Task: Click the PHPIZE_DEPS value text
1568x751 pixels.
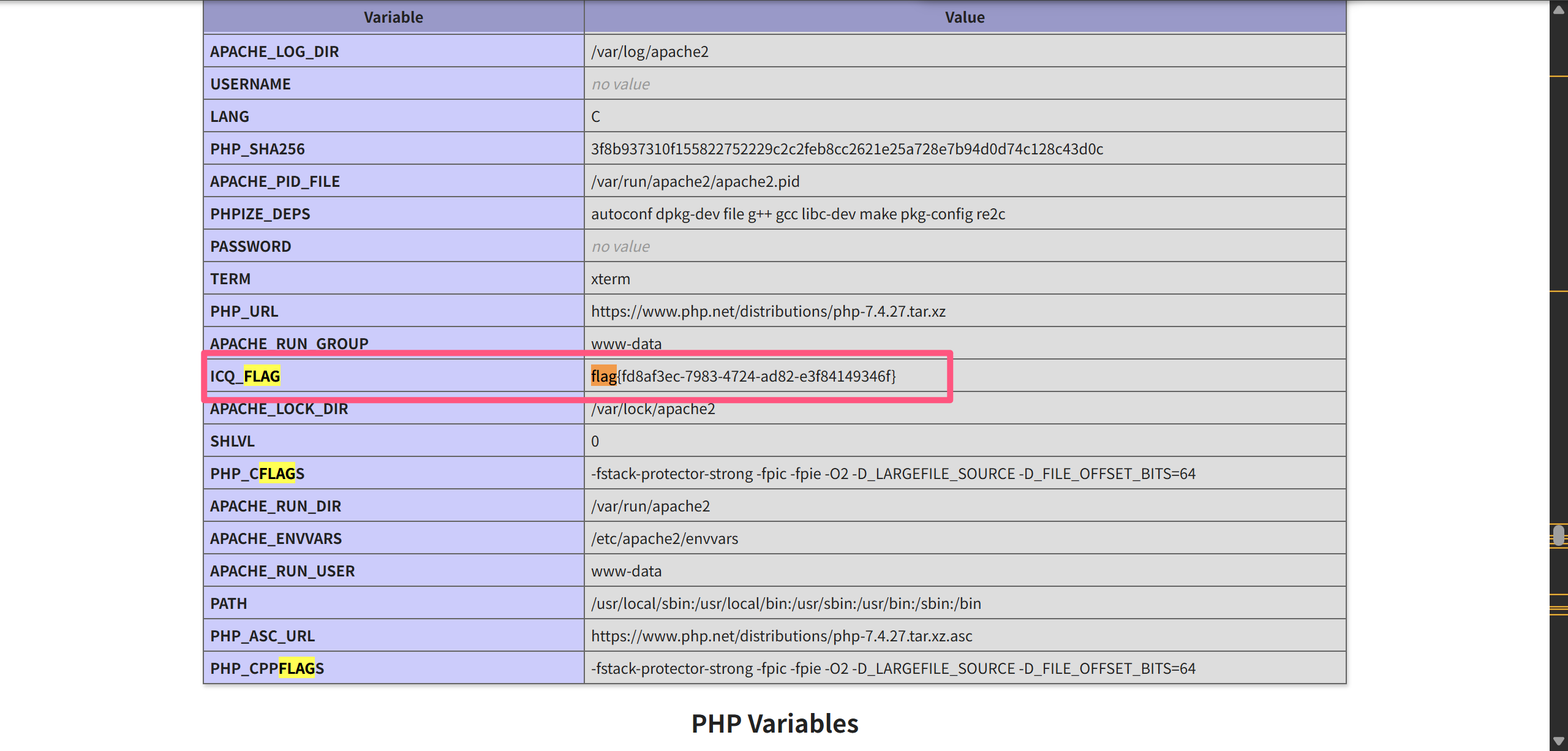Action: point(797,214)
